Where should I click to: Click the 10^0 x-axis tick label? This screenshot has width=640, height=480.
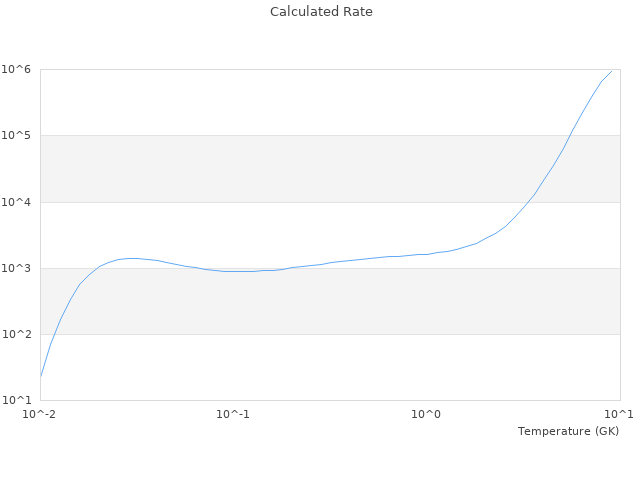click(x=427, y=414)
